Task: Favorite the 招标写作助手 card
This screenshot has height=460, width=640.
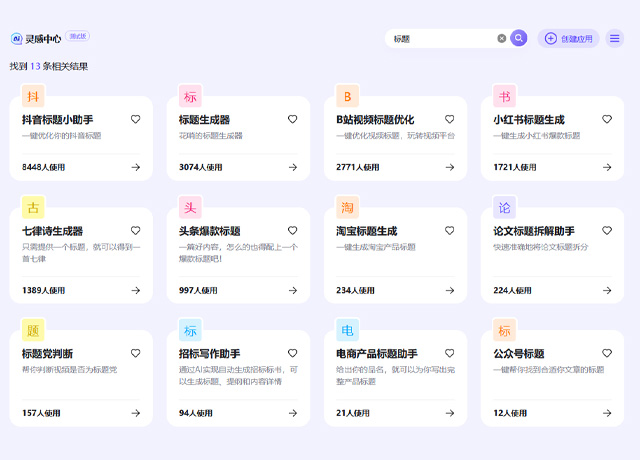Action: pos(293,353)
